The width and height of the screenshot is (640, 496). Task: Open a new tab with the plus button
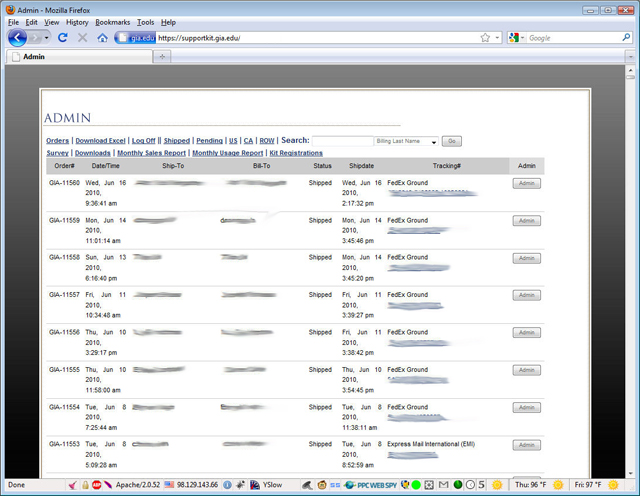[162, 57]
